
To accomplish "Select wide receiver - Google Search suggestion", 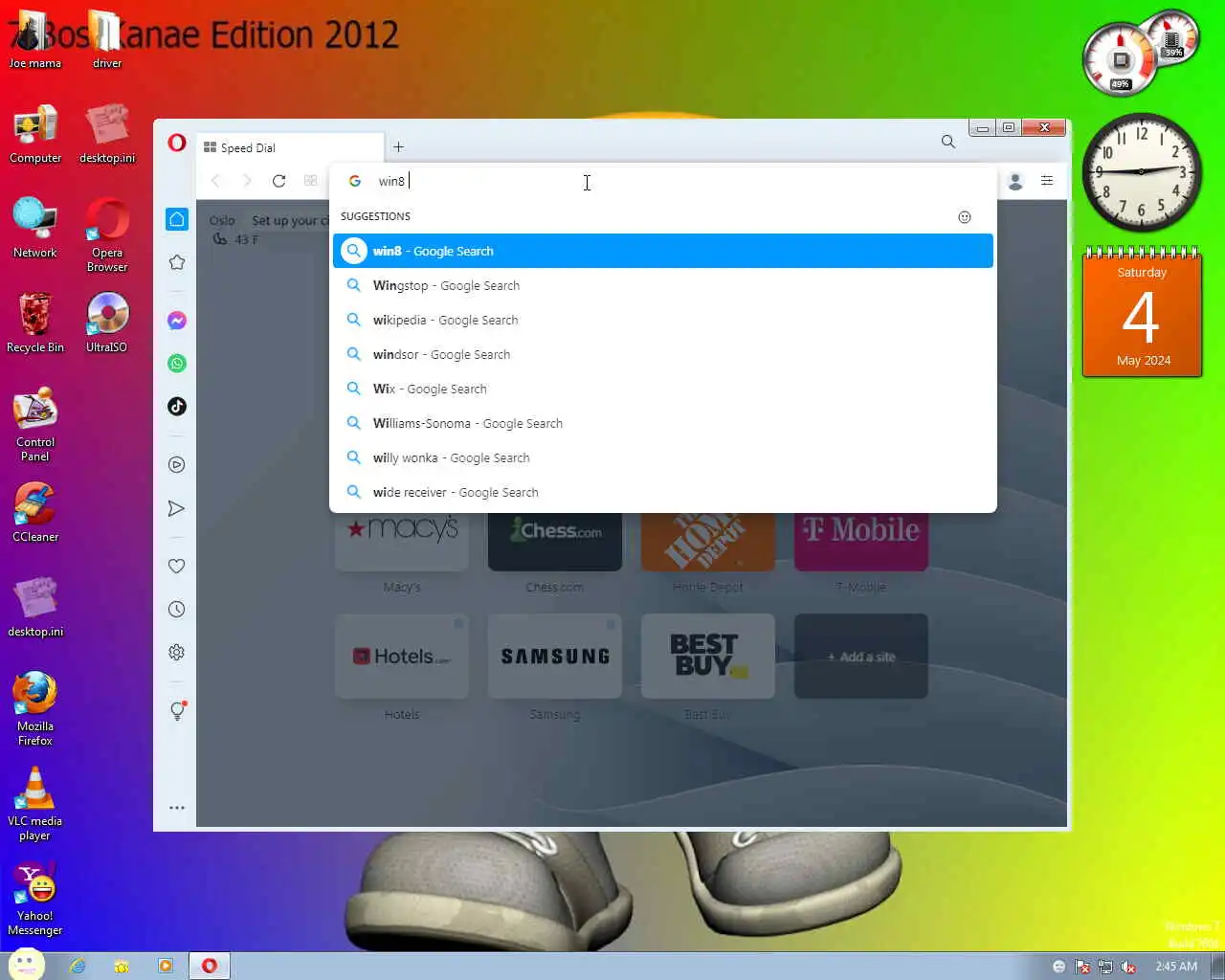I will click(x=662, y=492).
